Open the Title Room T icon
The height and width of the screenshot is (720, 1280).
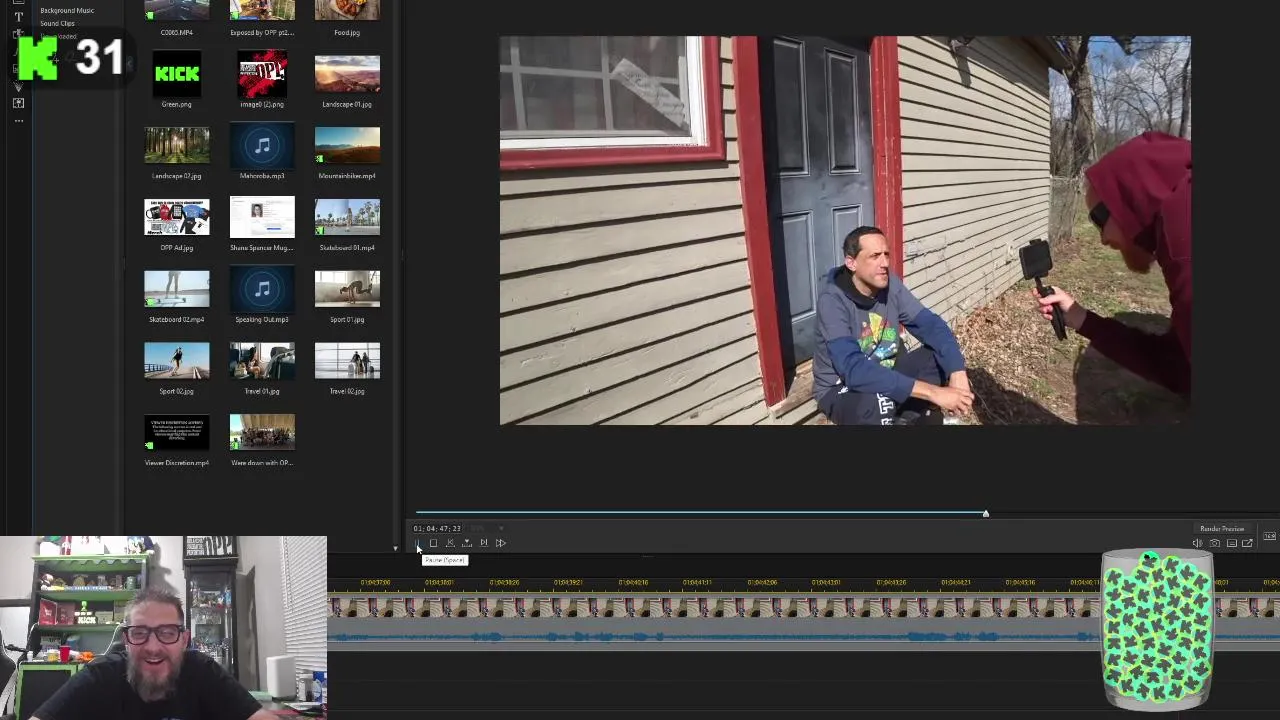[18, 17]
